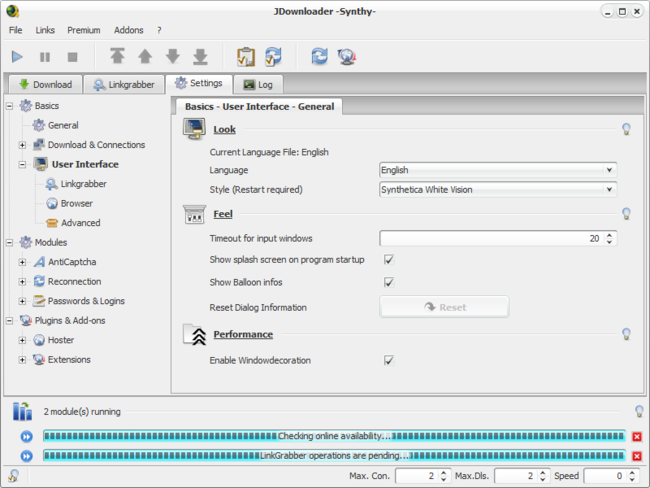Collapse the Modules tree node

click(9, 243)
